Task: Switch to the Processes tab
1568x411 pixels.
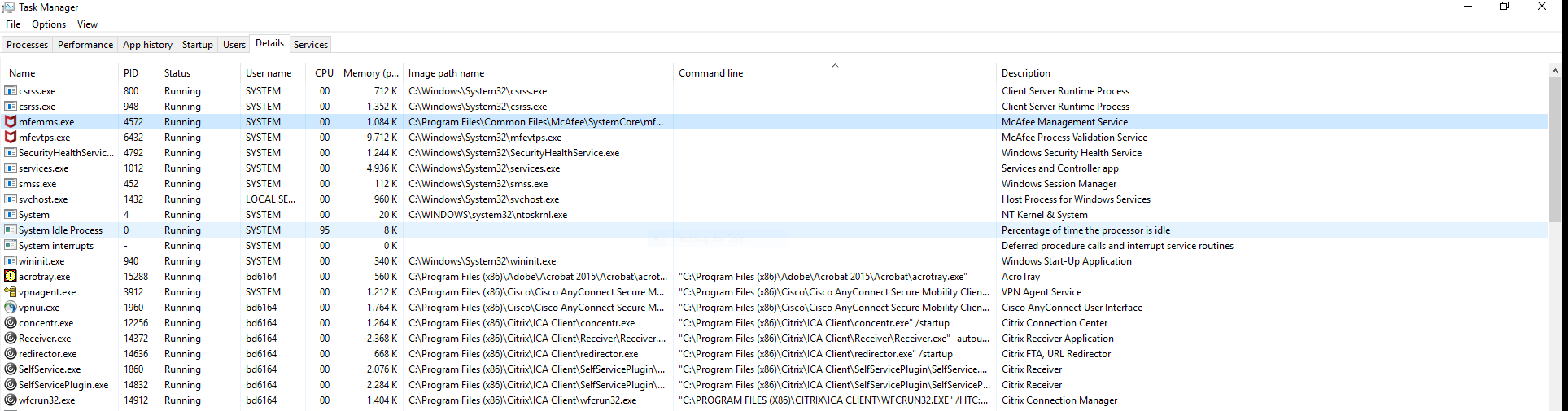Action: [28, 45]
